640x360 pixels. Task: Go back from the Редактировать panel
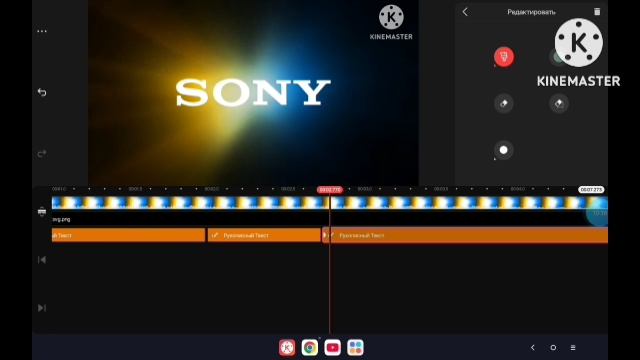pos(465,12)
